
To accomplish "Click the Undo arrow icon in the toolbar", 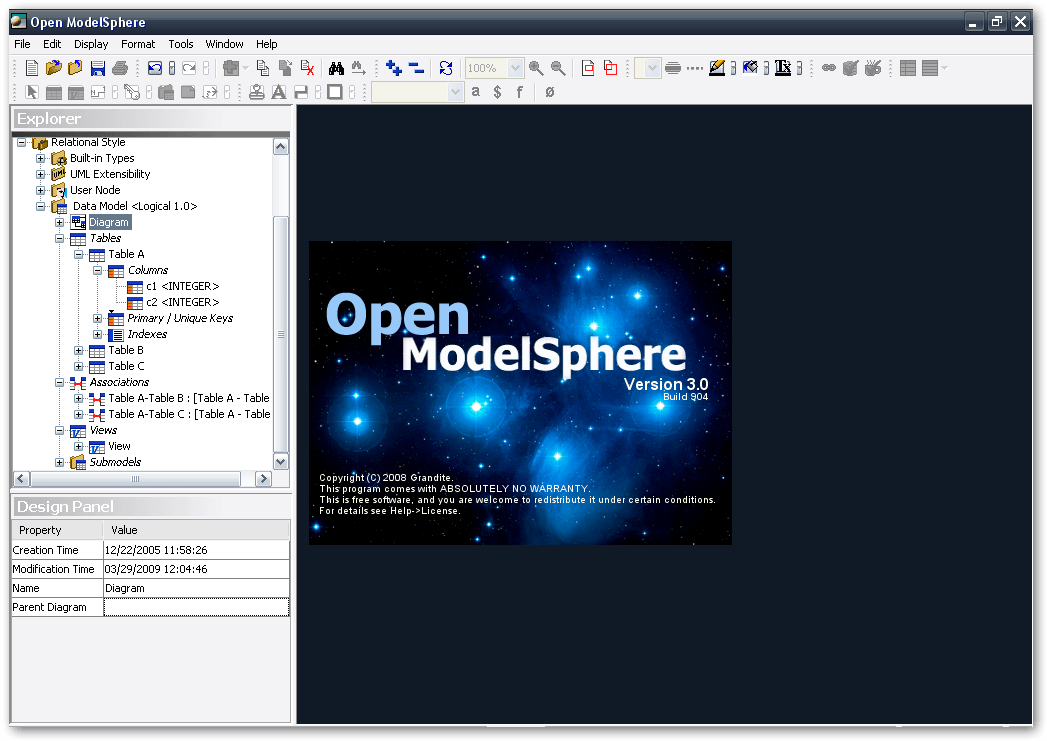I will point(155,68).
